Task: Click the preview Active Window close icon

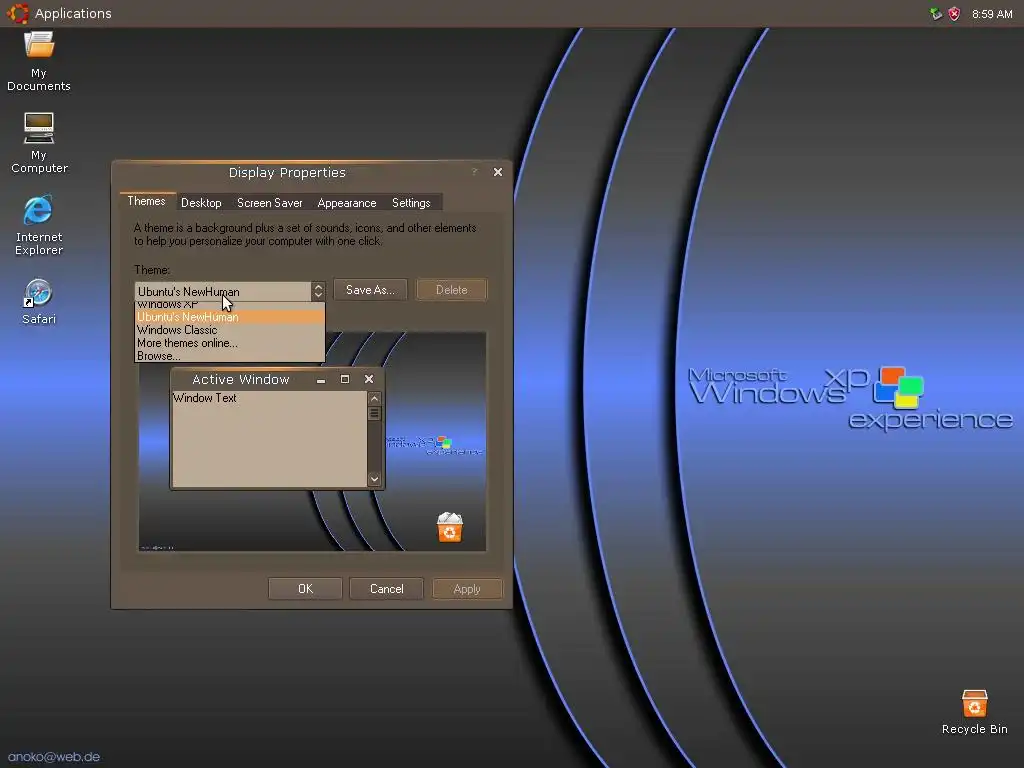Action: pos(369,379)
